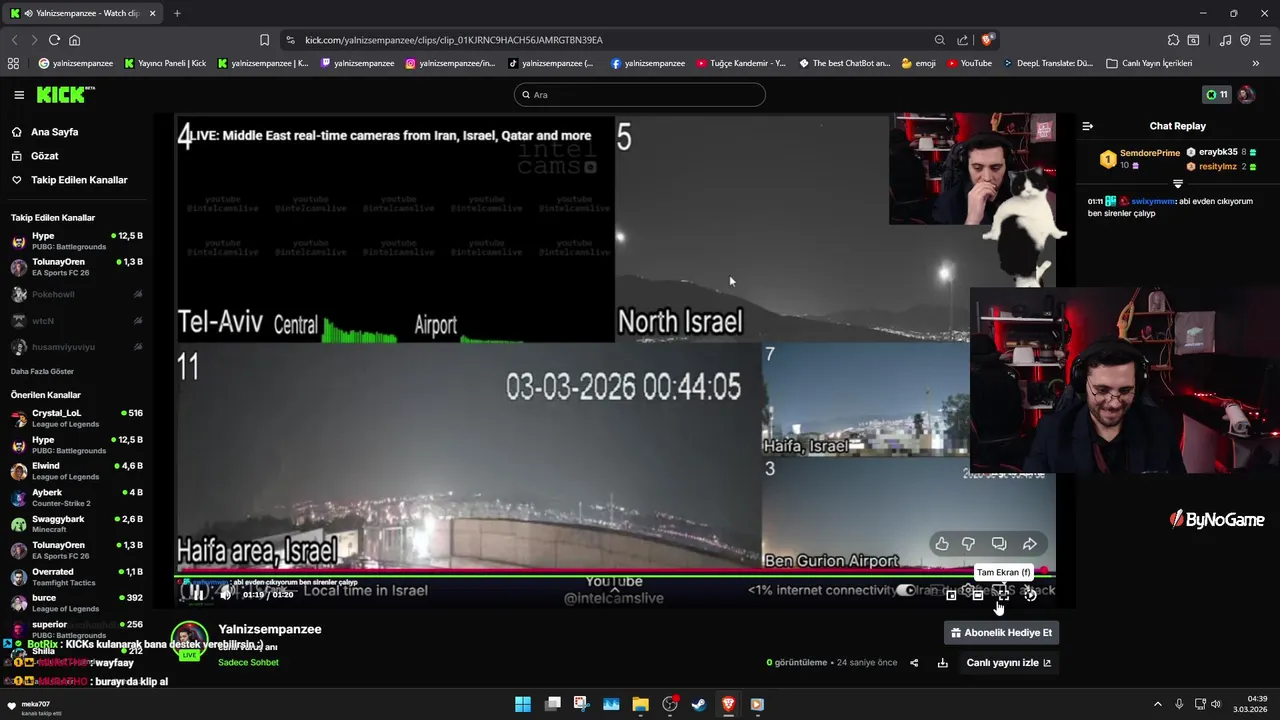The height and width of the screenshot is (720, 1280).
Task: Open burce League of Legends channel
Action: 77,603
